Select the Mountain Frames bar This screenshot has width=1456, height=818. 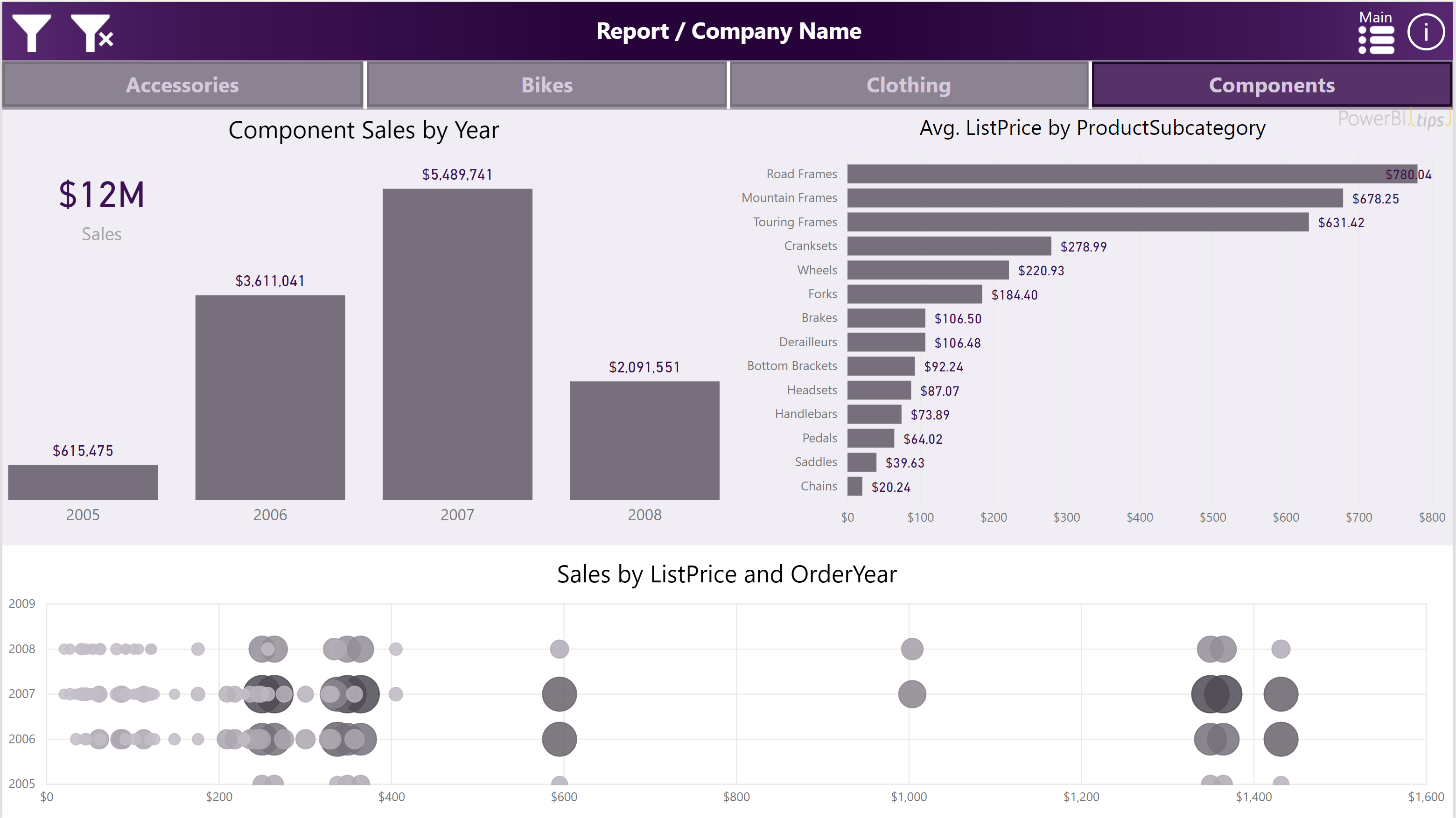point(1094,198)
